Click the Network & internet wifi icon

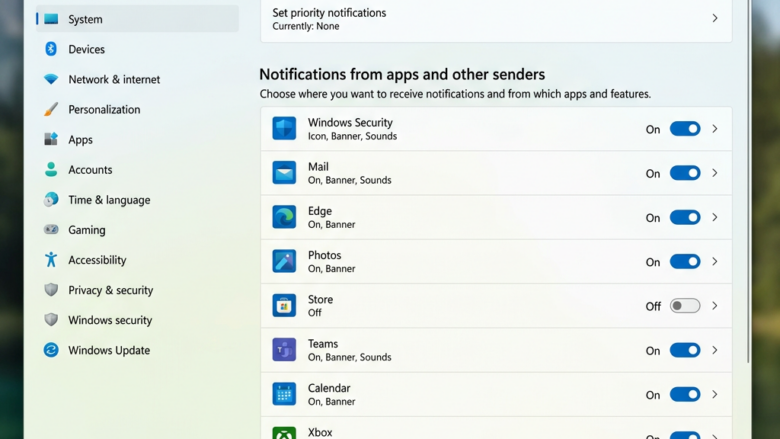pos(51,79)
